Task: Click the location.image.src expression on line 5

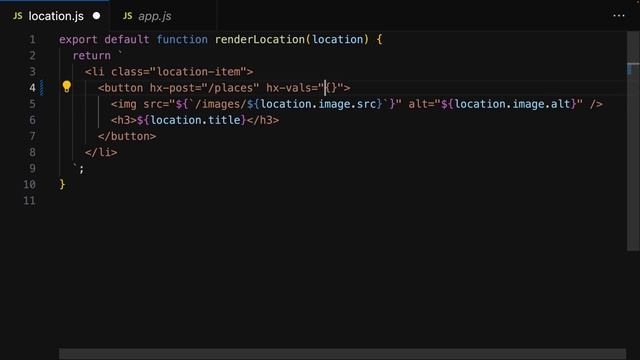Action: coord(318,104)
